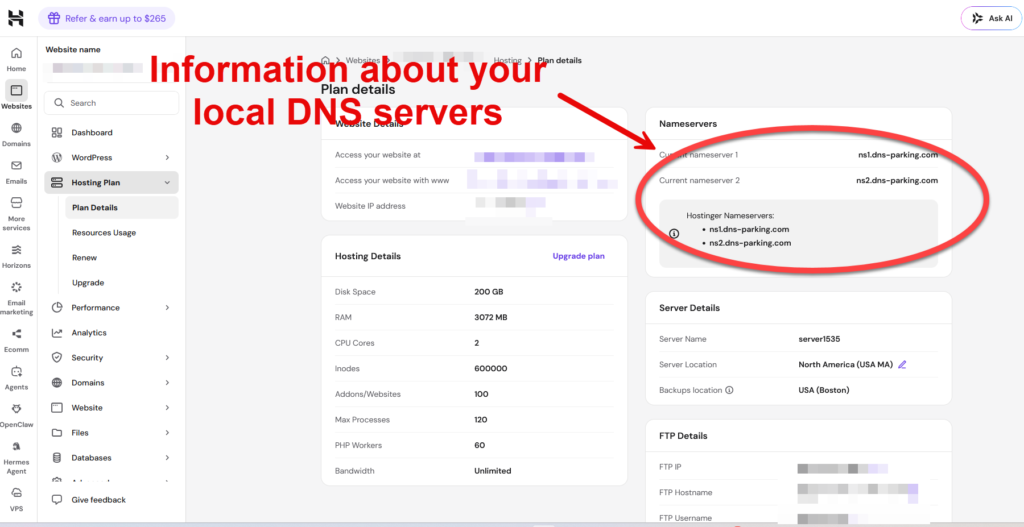Click the Search input field
Viewport: 1024px width, 527px height.
click(x=112, y=103)
